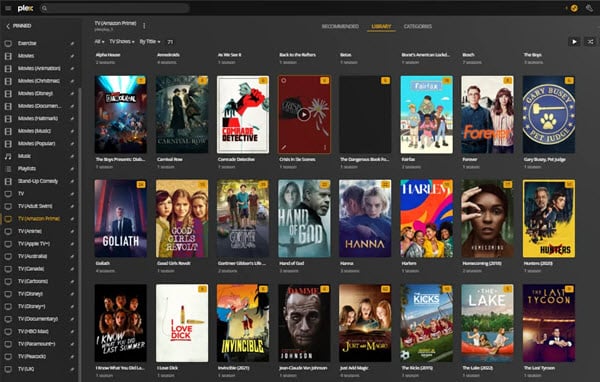This screenshot has width=600, height=382.
Task: Open the settings wrench icon
Action: pos(589,8)
